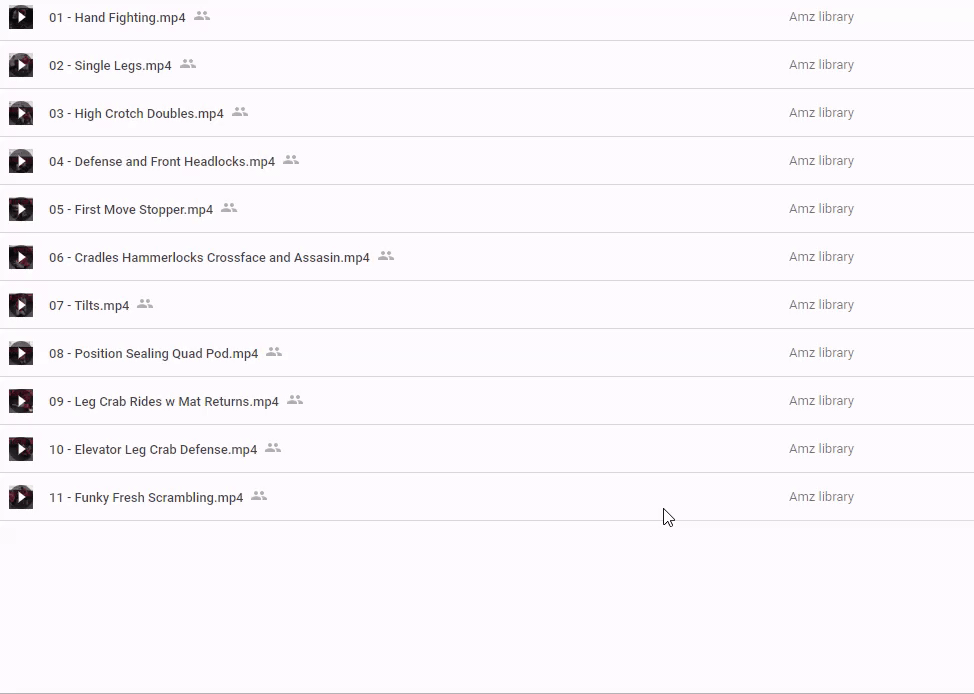Open 04 - Defense and Front Headlocks.mp4
This screenshot has width=974, height=694.
pos(162,161)
